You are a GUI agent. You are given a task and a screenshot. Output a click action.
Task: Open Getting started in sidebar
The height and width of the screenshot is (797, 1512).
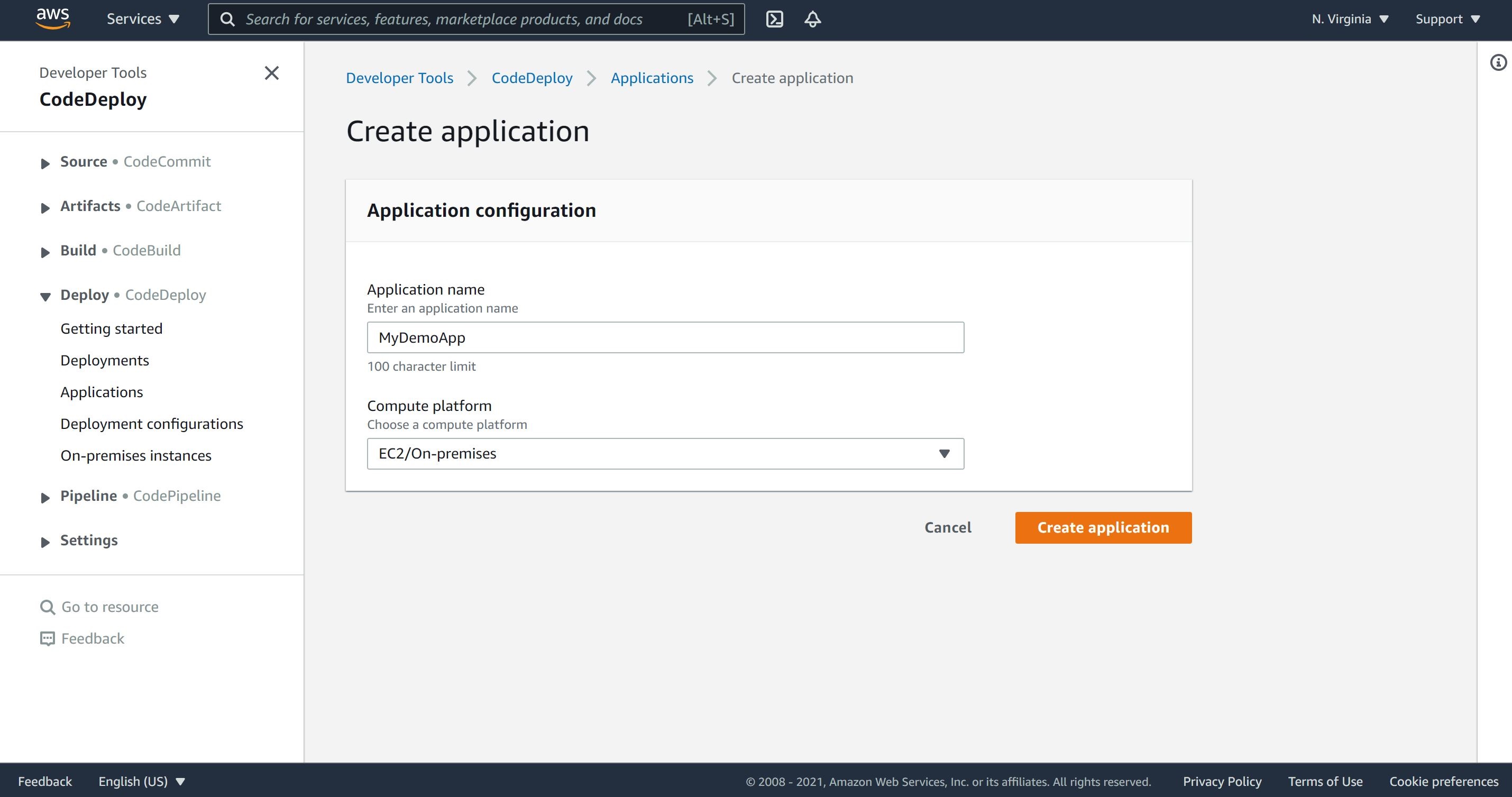pos(111,328)
